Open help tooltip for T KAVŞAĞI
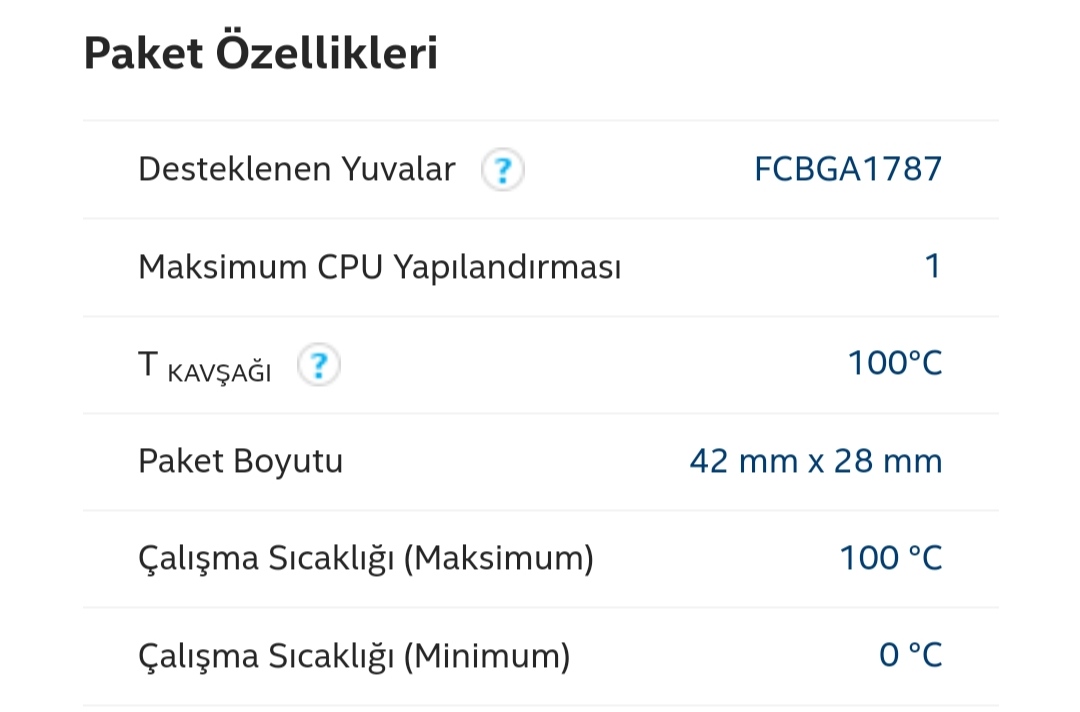This screenshot has height=712, width=1080. [319, 365]
